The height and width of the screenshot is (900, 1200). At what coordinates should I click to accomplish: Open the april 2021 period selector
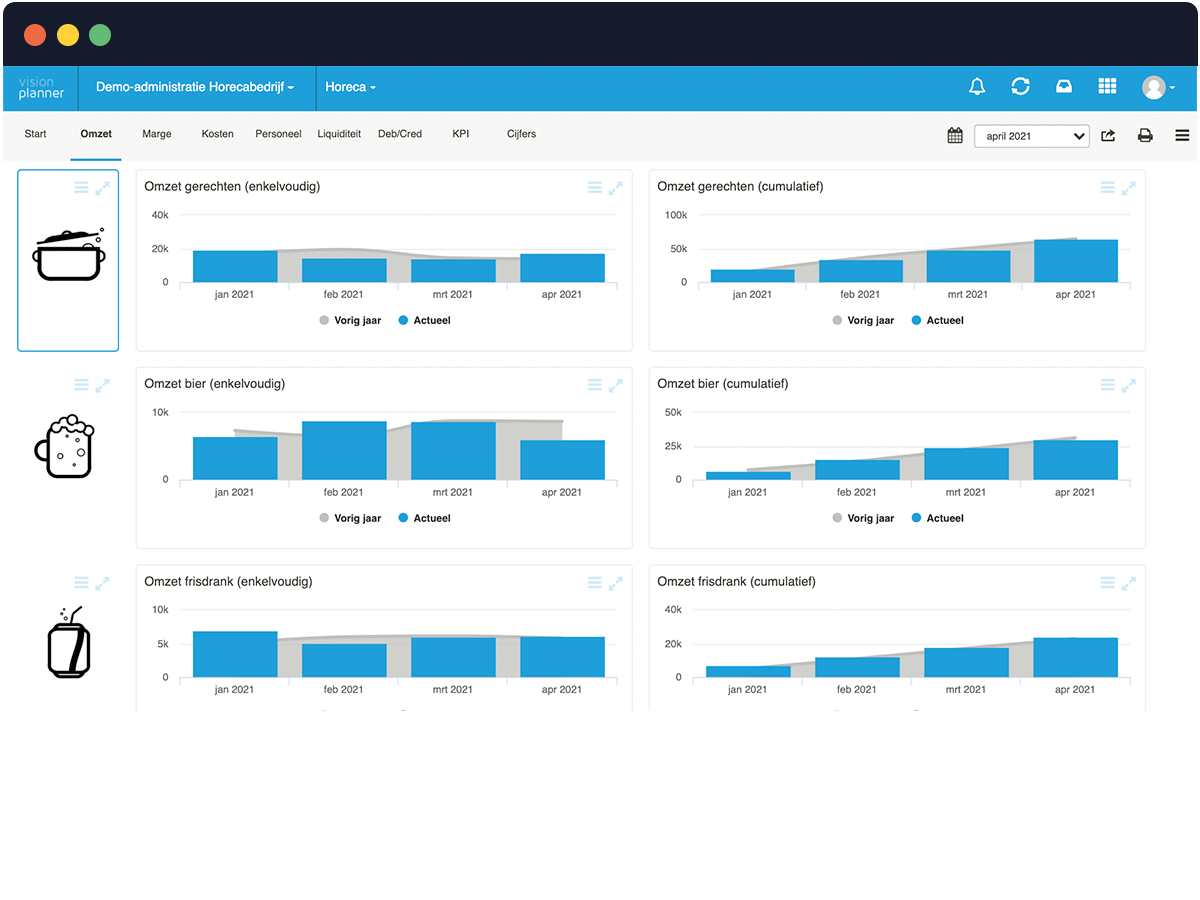(1032, 135)
